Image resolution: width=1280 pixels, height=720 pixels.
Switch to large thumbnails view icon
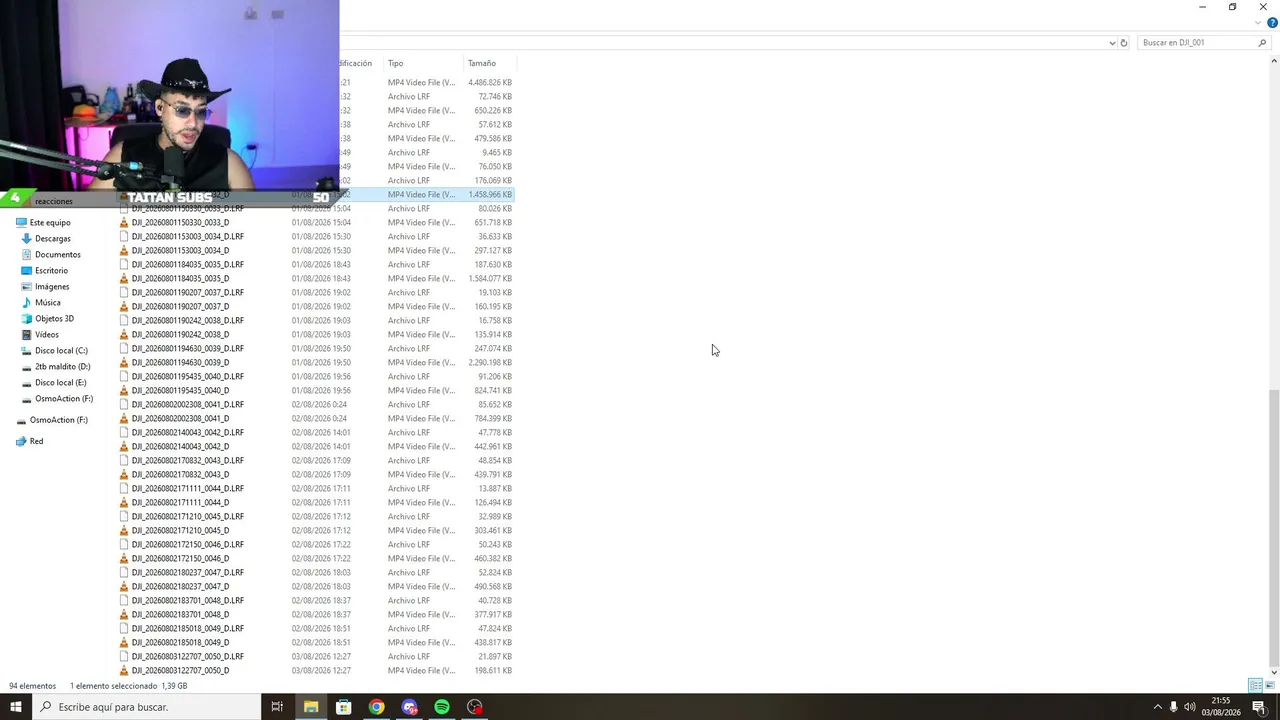[1269, 685]
